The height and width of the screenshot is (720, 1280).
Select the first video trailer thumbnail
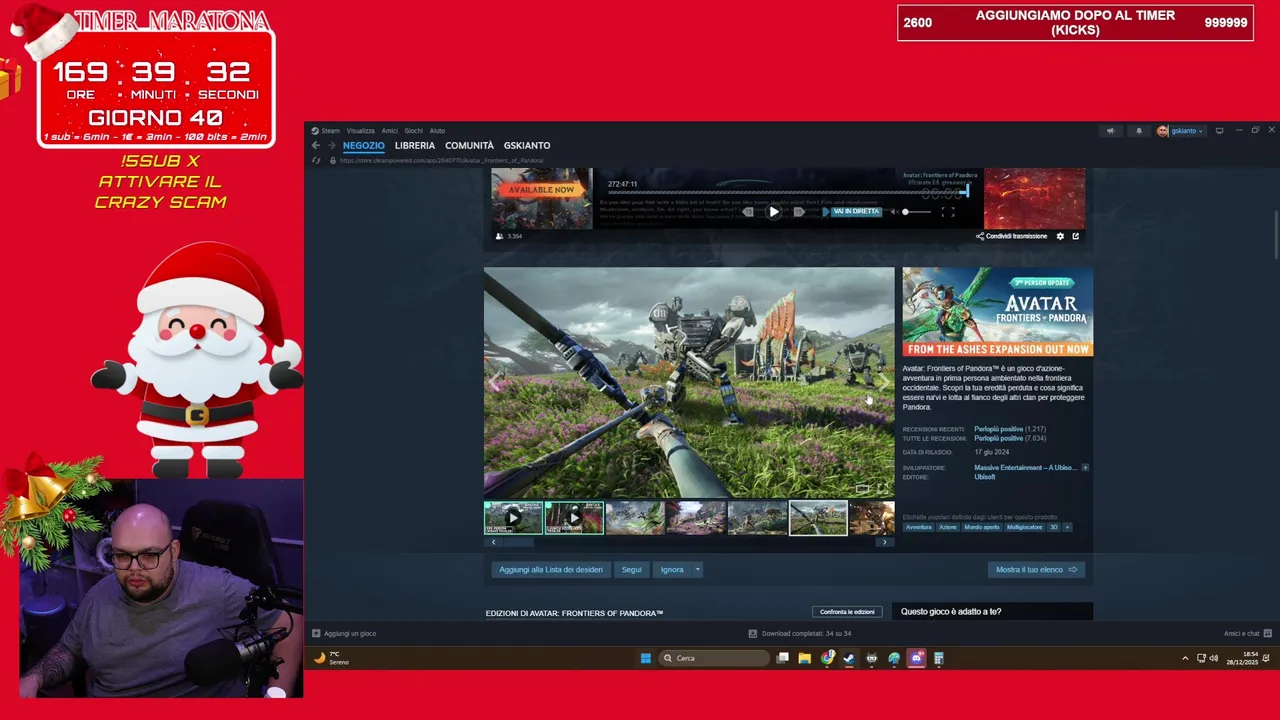[x=513, y=518]
